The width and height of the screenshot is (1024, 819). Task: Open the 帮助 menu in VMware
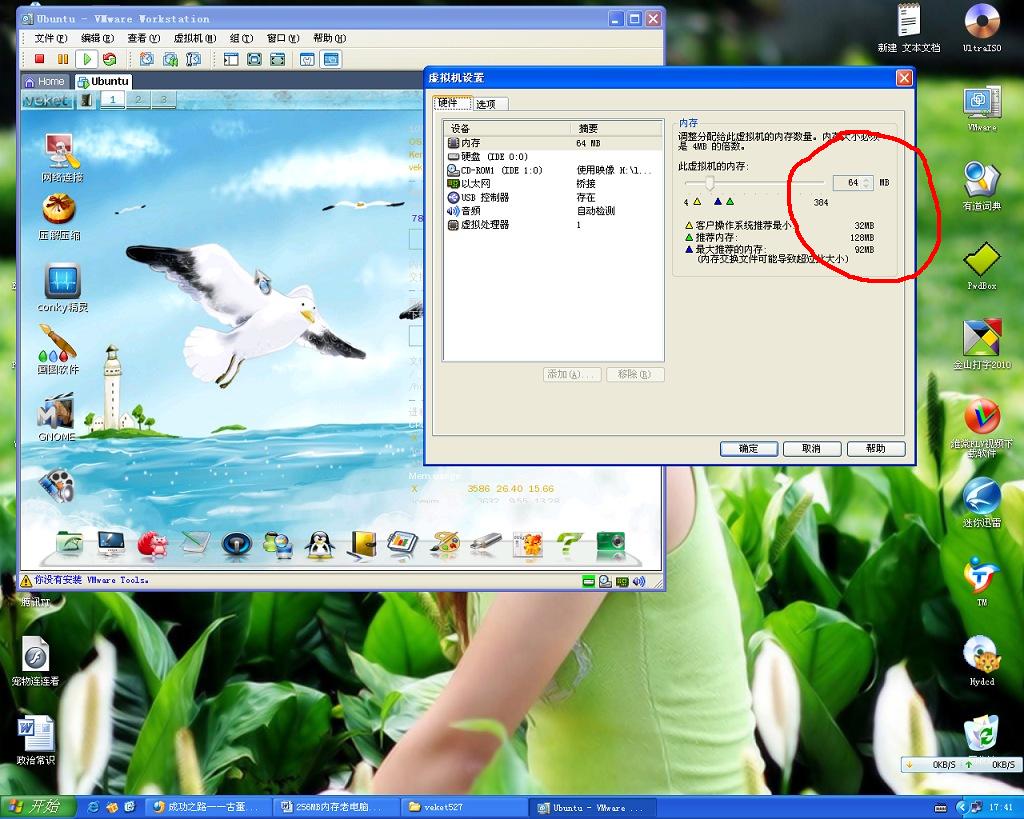330,39
